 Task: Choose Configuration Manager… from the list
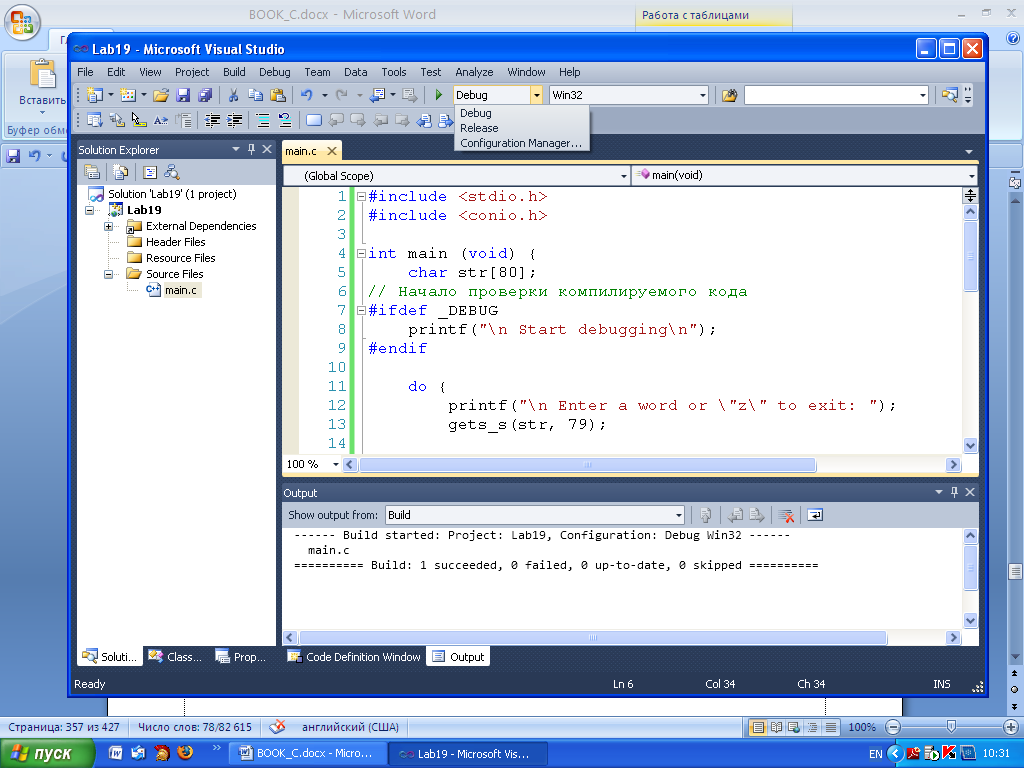(520, 143)
